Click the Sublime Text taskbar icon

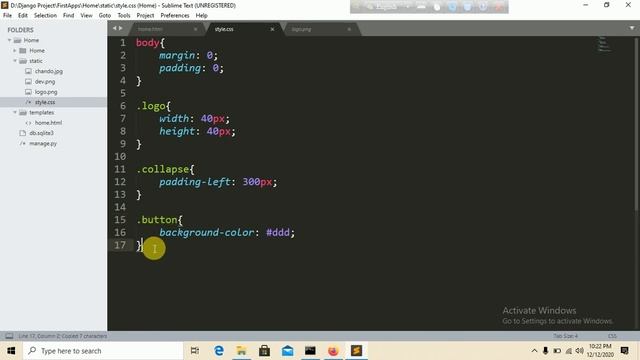pyautogui.click(x=356, y=351)
